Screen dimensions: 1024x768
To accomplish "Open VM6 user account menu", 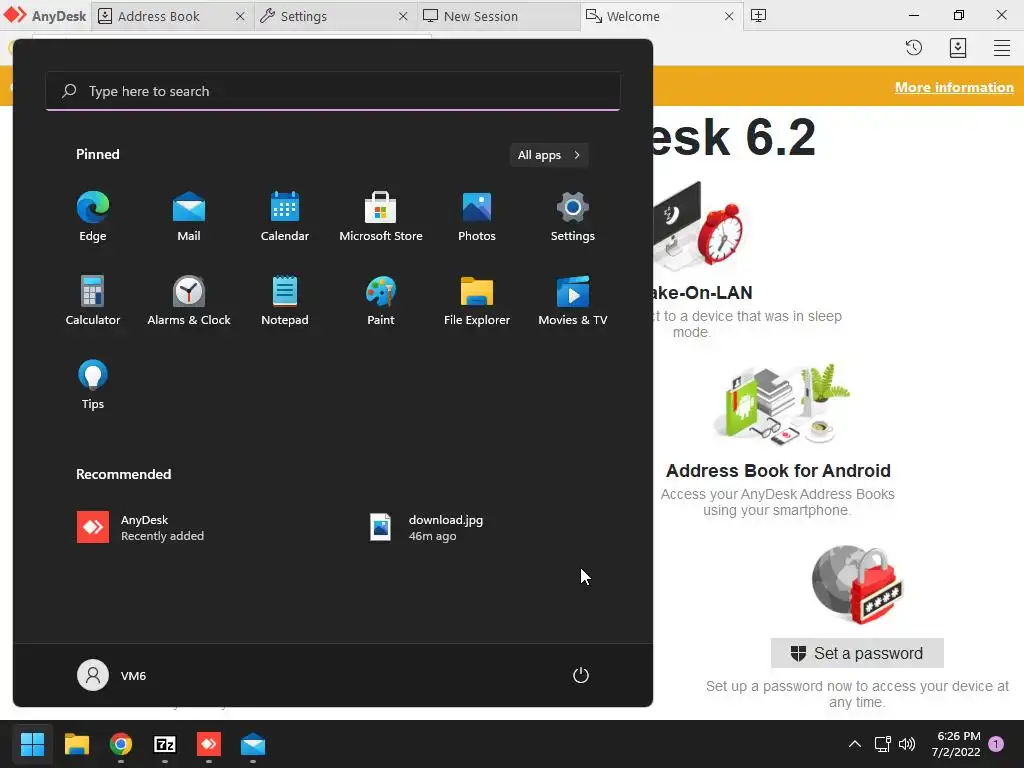I will [x=112, y=675].
